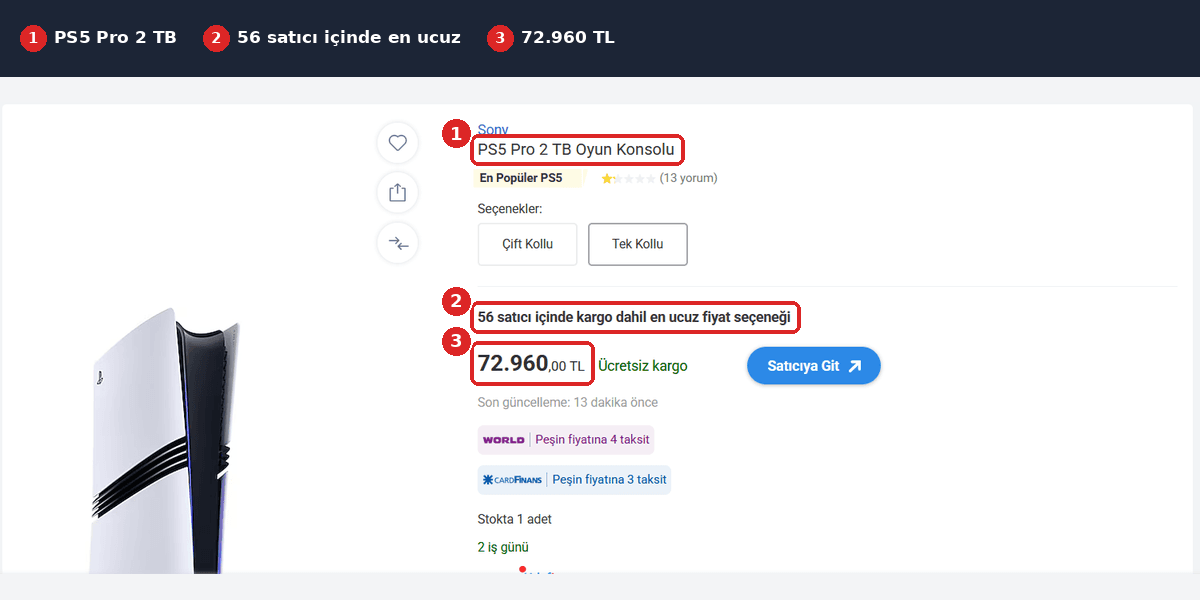Click the Seçenekler label

(510, 209)
